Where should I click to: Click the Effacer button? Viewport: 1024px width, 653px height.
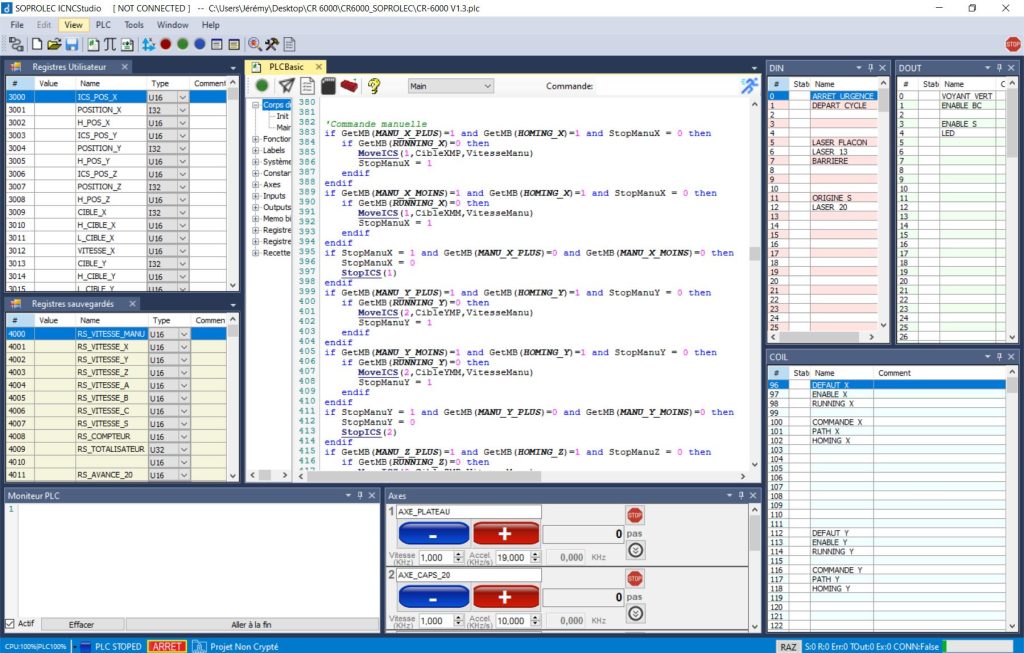(x=81, y=624)
